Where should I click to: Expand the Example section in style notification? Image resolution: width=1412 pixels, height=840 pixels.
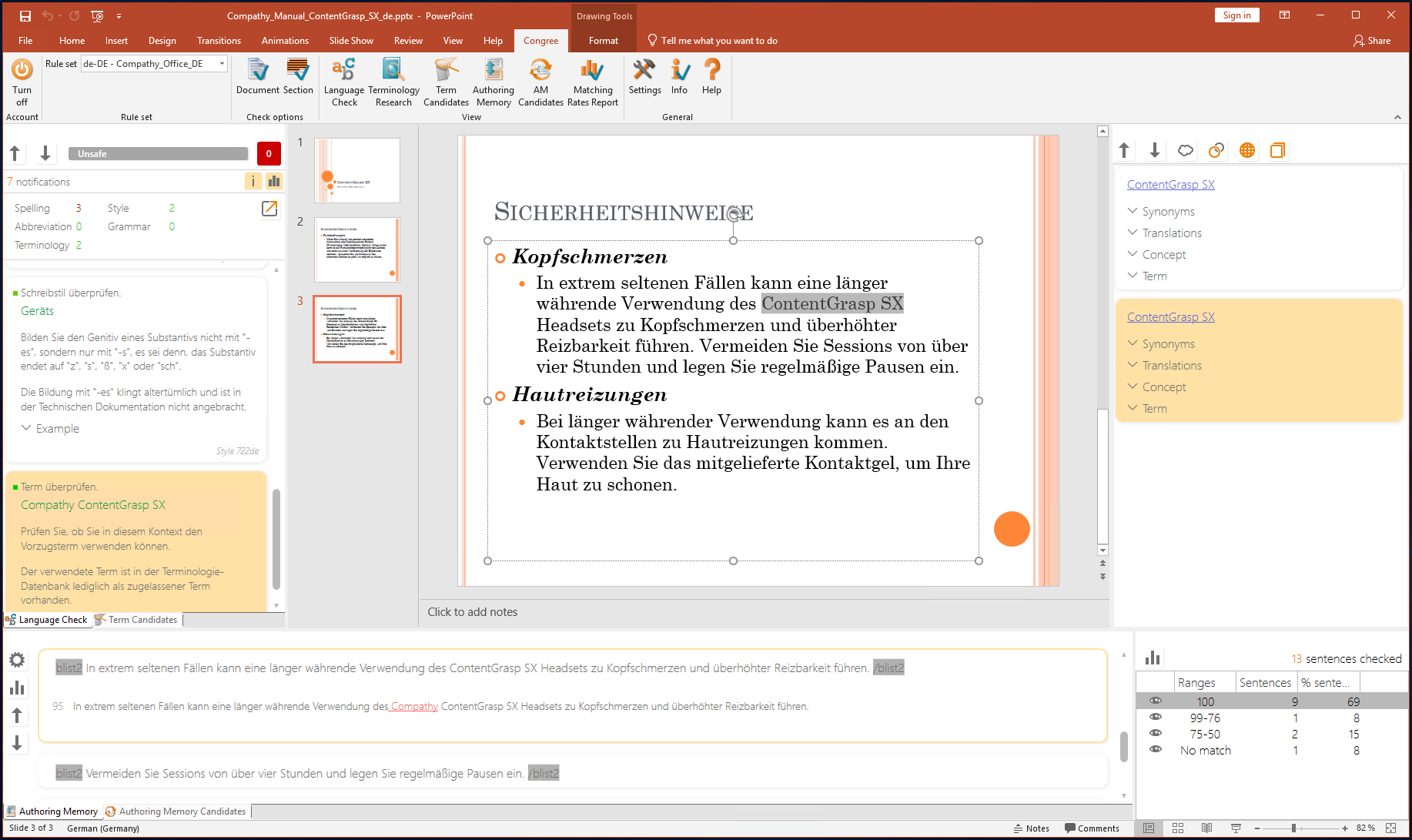click(x=51, y=428)
